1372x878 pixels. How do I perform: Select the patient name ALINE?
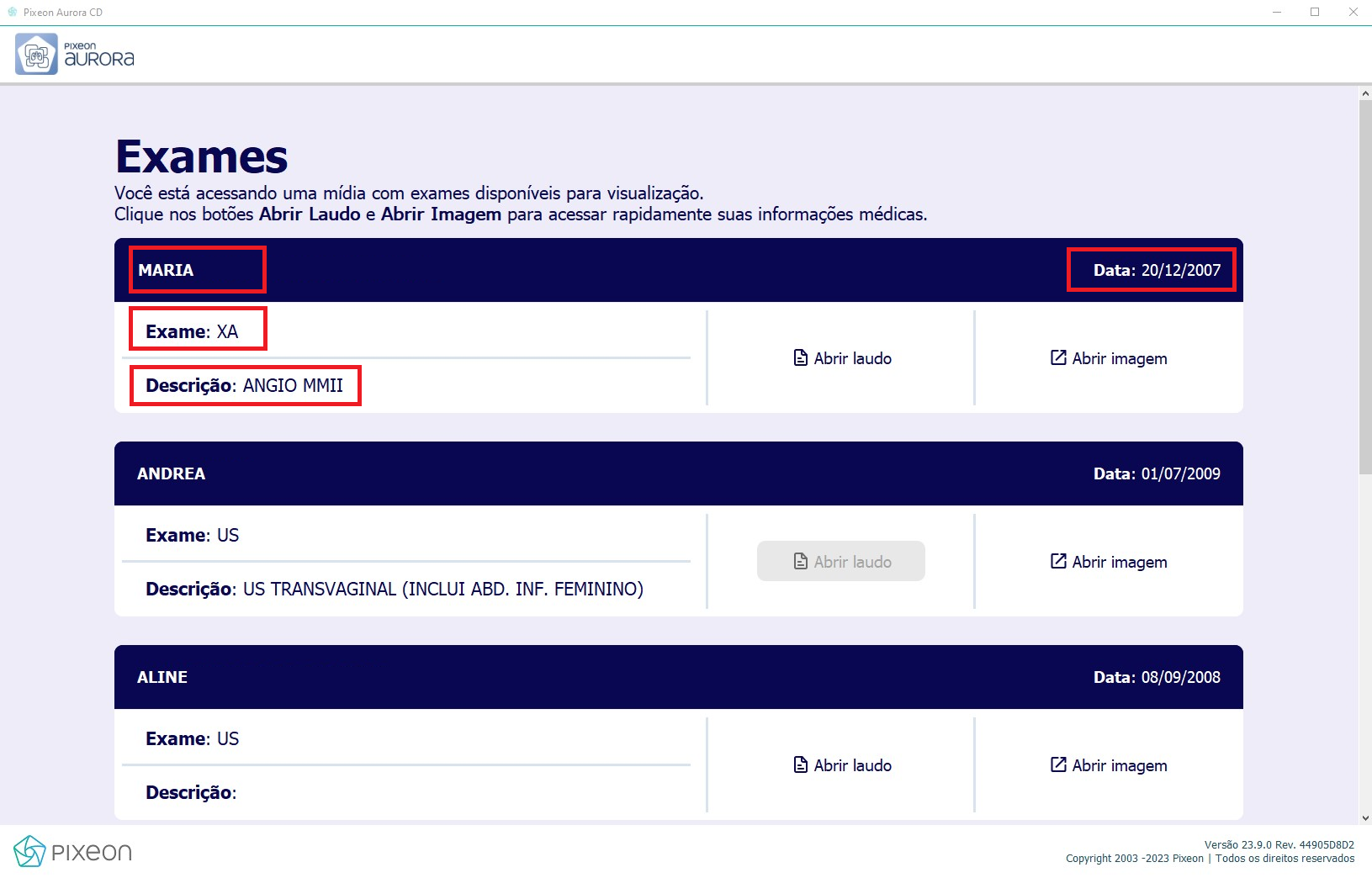pyautogui.click(x=162, y=677)
